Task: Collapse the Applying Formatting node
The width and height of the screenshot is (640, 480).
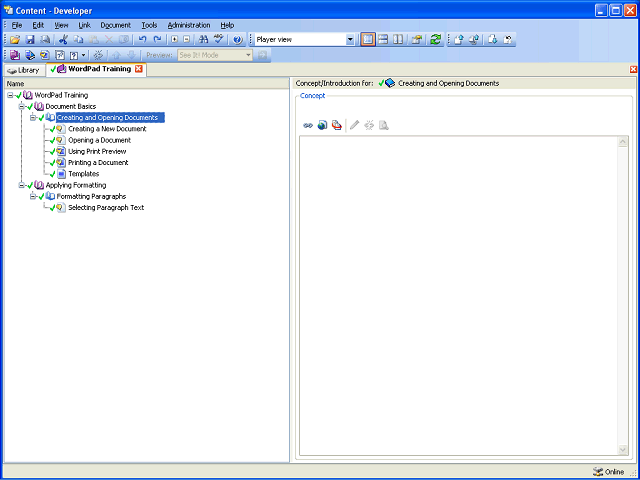Action: 22,185
